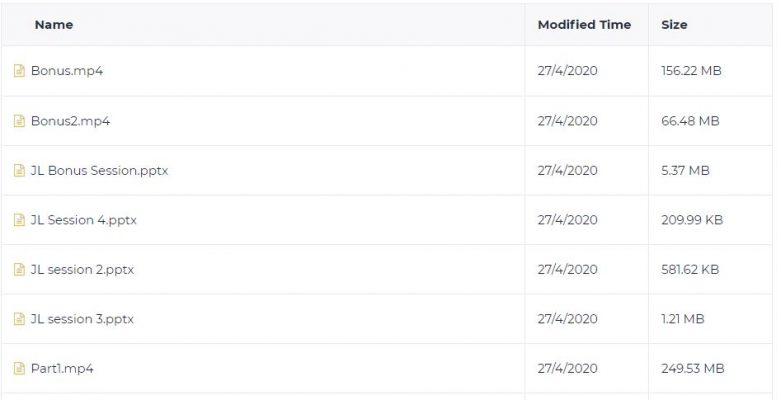The height and width of the screenshot is (400, 781).
Task: Sort files by the Name column header
Action: [54, 24]
